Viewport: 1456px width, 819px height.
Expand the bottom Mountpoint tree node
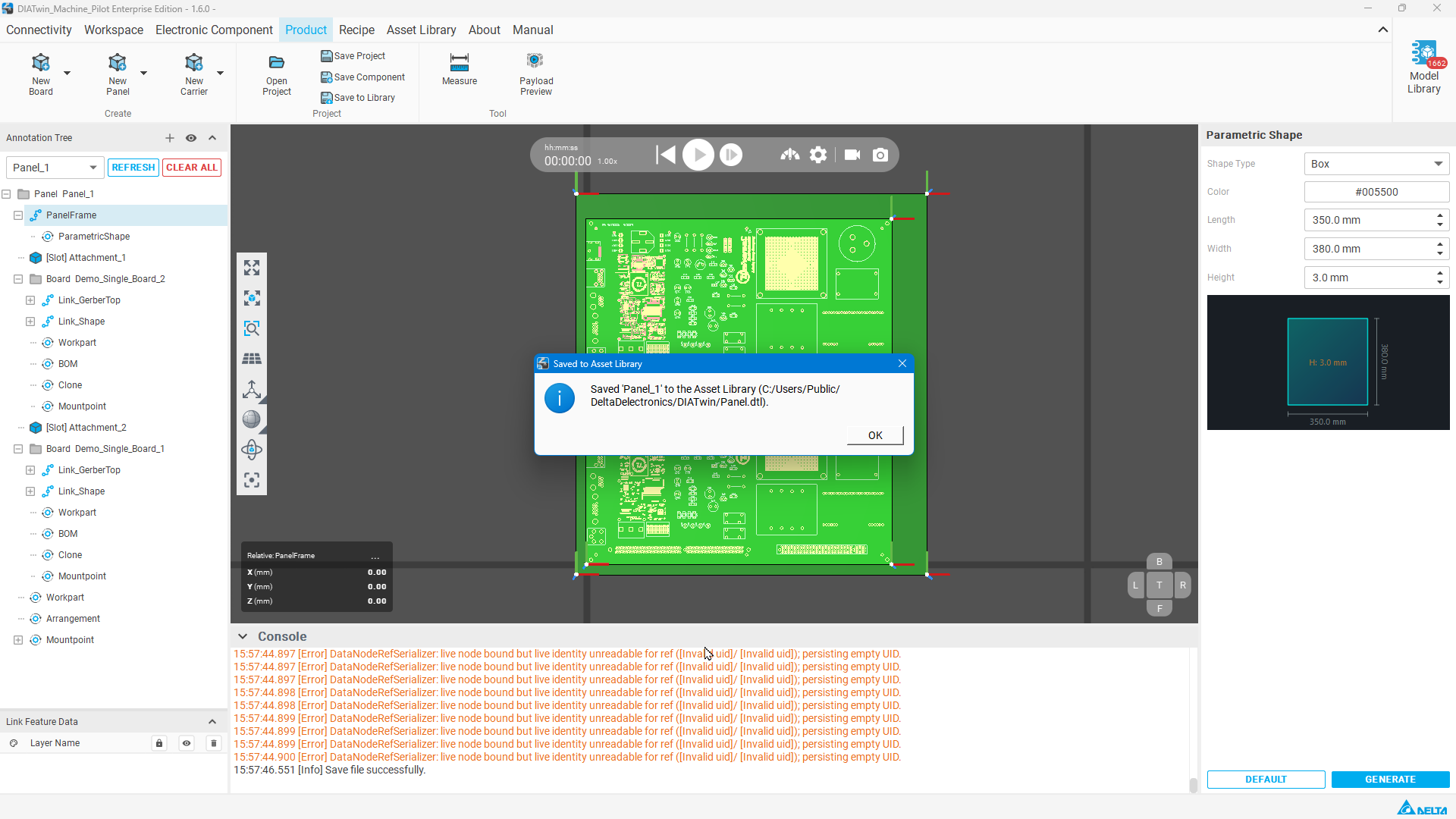(18, 640)
